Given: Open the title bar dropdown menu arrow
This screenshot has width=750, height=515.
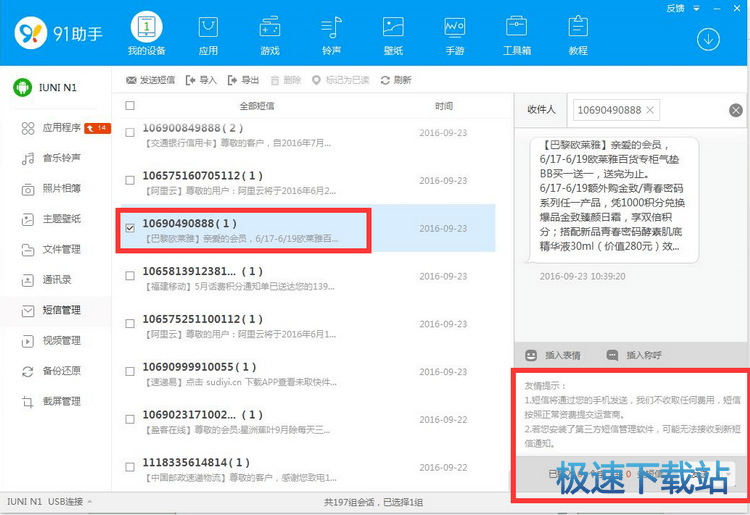Looking at the screenshot, I should coord(697,8).
